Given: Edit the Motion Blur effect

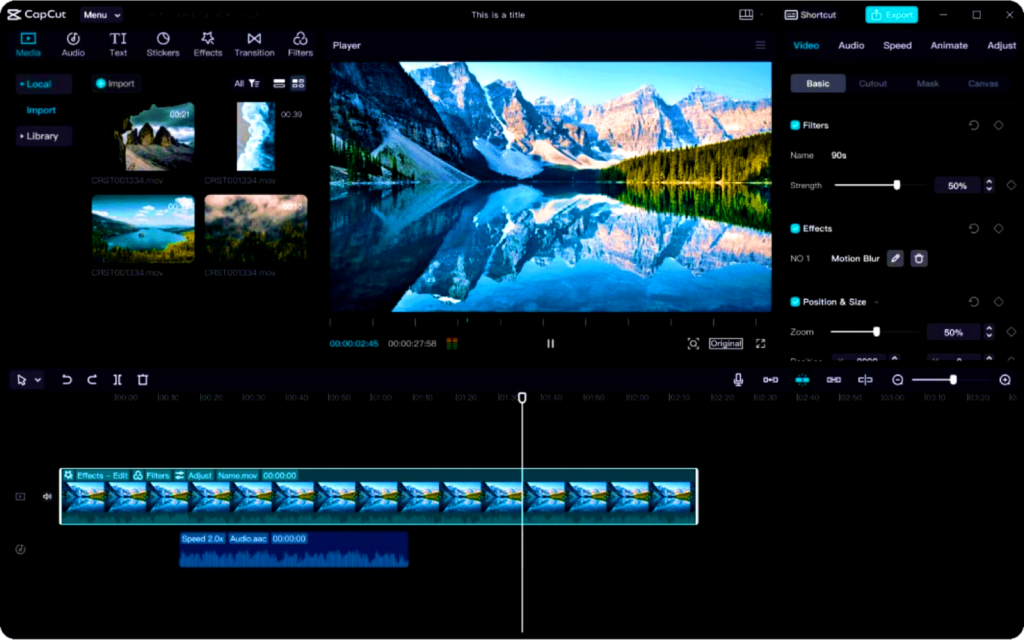Looking at the screenshot, I should click(895, 258).
